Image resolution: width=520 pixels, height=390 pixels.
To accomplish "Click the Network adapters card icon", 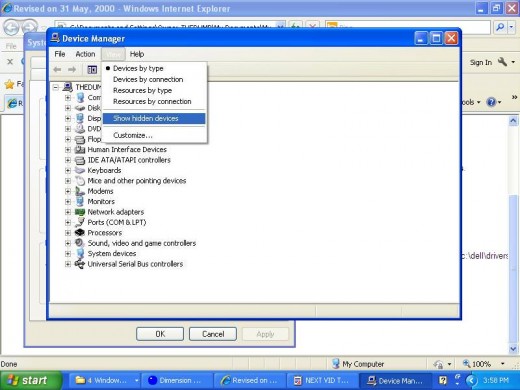I will 80,212.
